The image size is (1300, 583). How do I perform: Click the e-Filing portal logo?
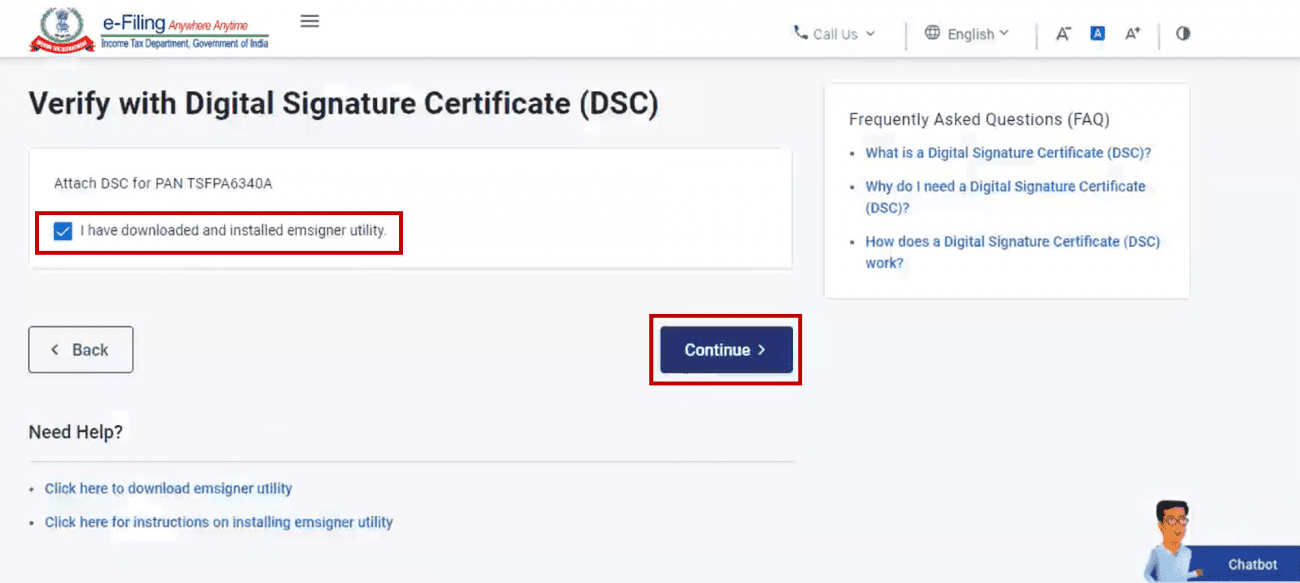[x=150, y=30]
